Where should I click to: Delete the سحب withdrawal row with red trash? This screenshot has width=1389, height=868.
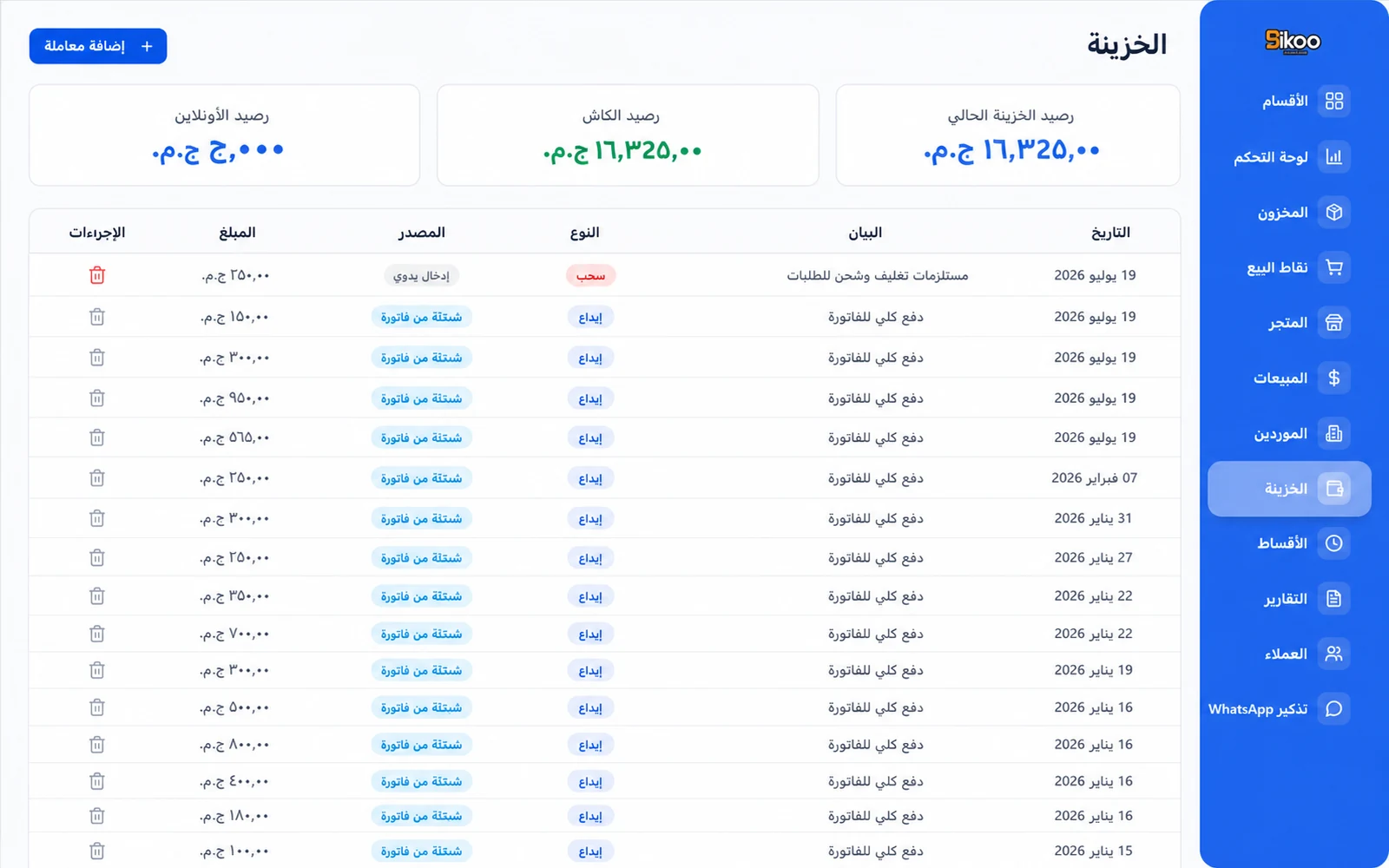97,275
